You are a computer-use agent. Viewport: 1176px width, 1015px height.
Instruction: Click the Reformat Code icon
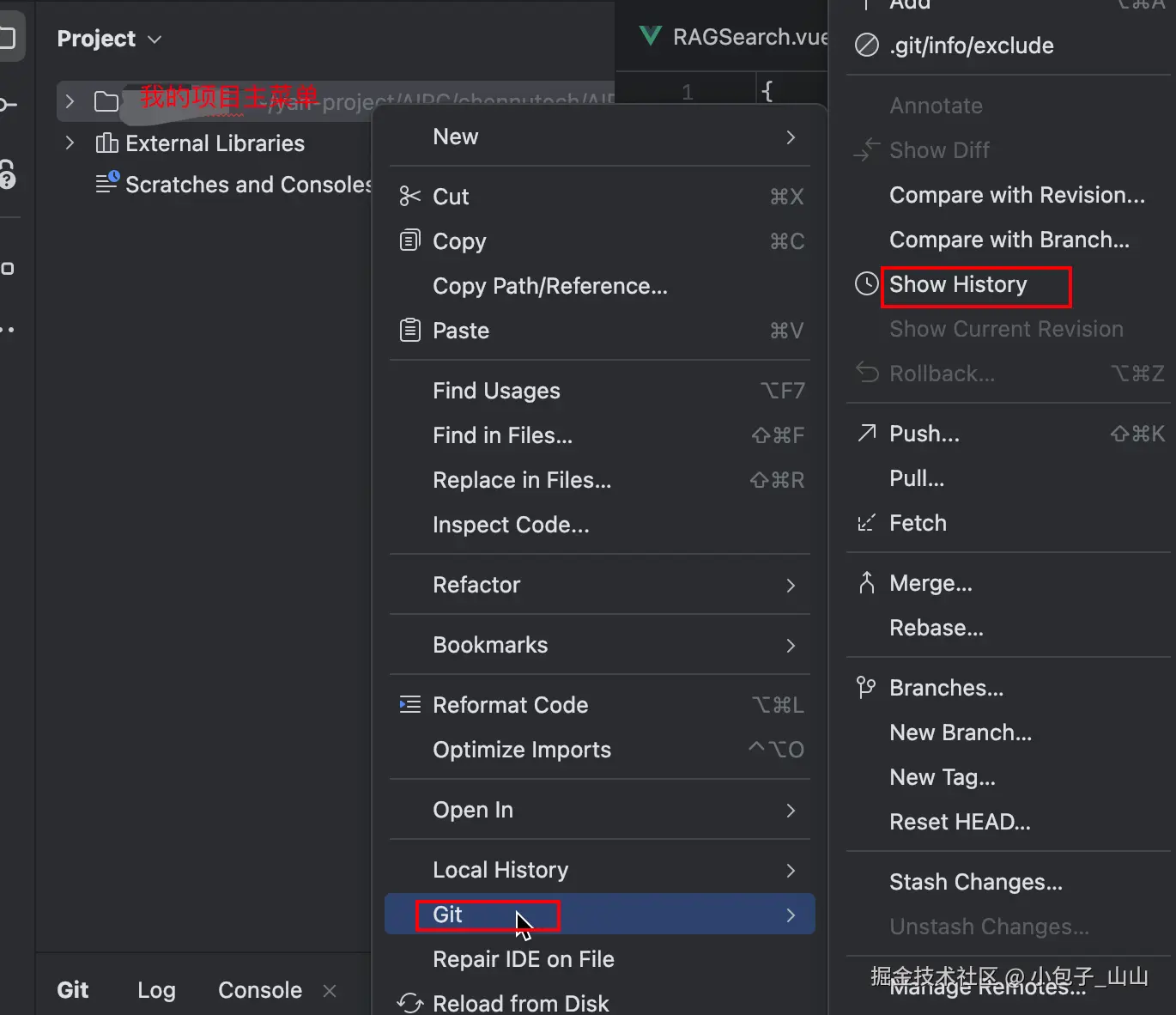coord(410,705)
